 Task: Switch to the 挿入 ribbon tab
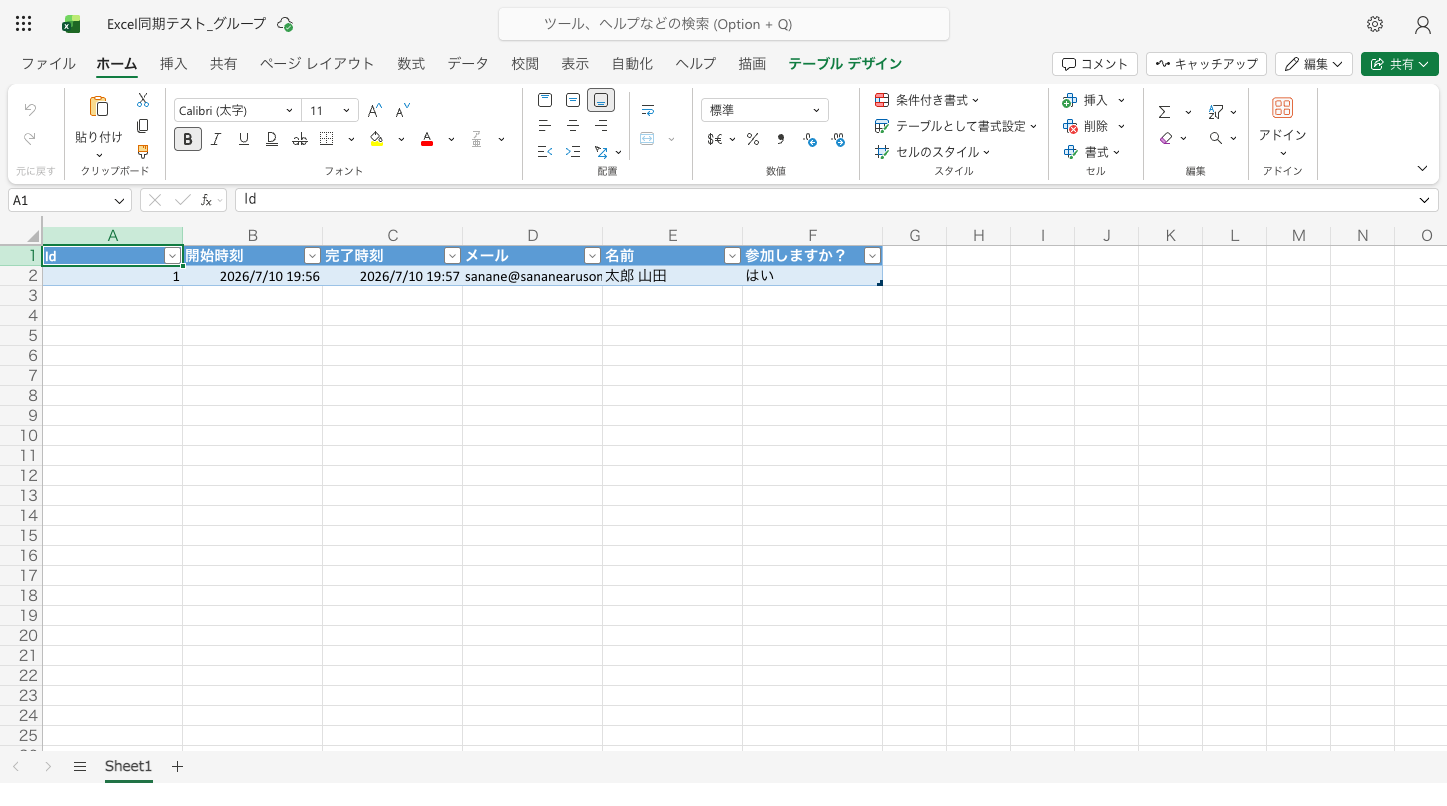(x=173, y=63)
